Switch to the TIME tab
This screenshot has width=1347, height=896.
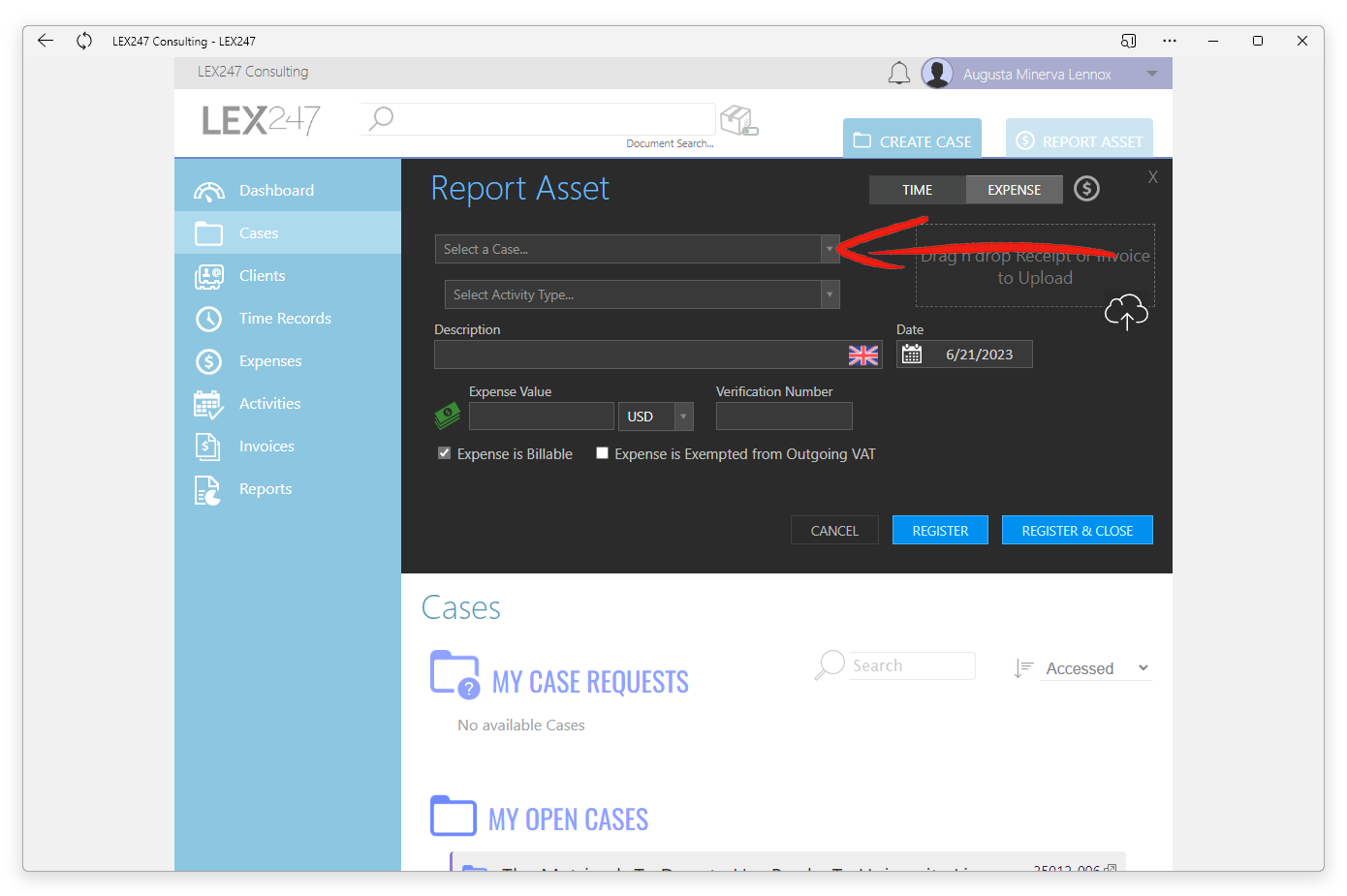pos(917,190)
